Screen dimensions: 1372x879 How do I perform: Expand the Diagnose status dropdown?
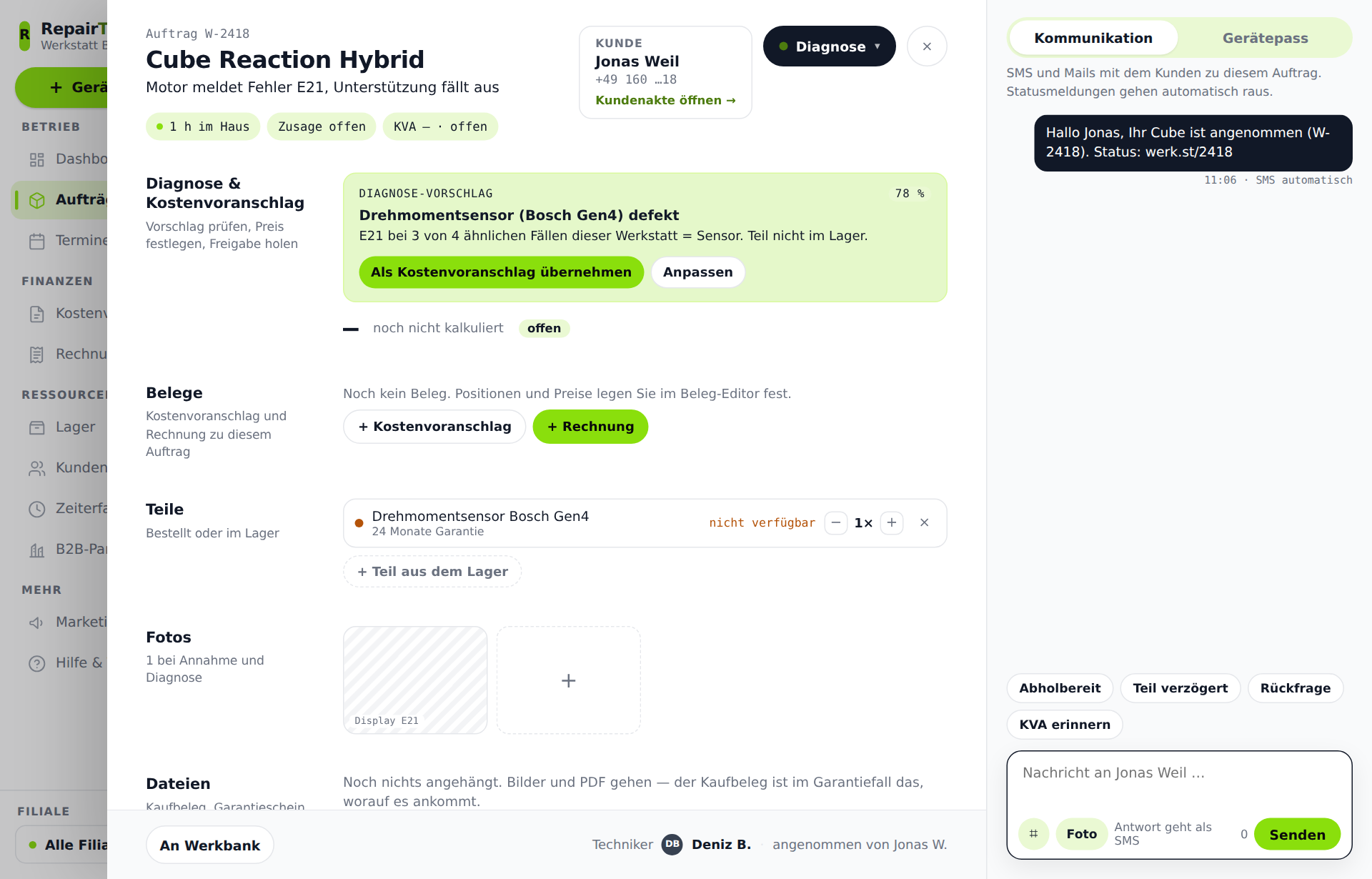pos(829,46)
